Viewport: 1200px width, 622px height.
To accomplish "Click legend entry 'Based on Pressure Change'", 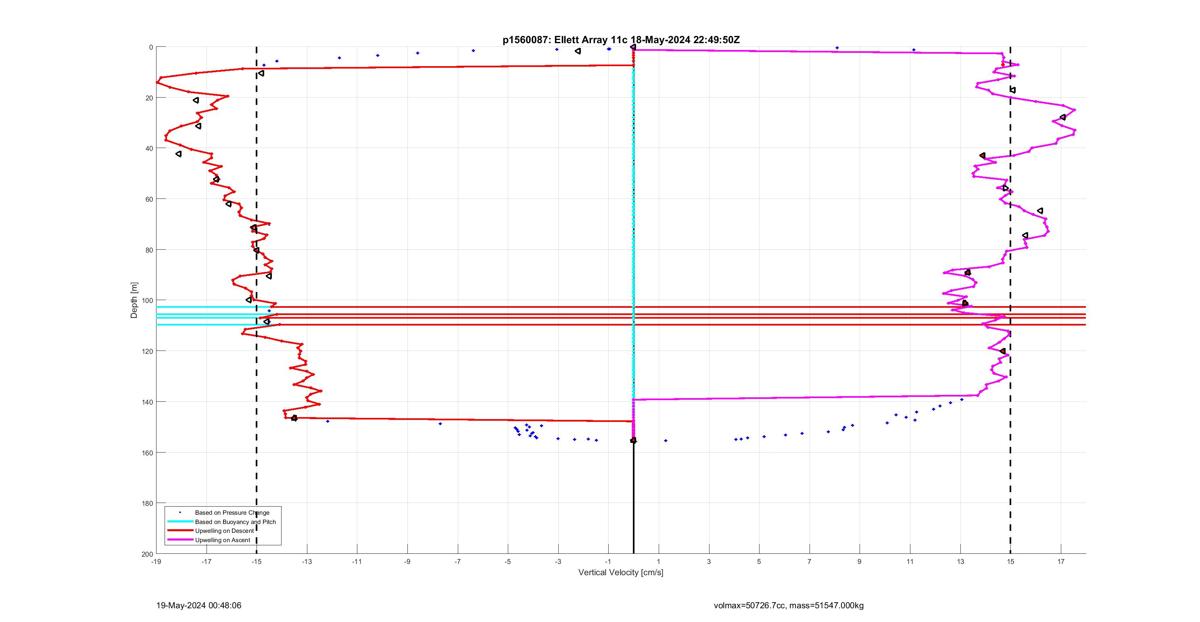I will (x=232, y=513).
